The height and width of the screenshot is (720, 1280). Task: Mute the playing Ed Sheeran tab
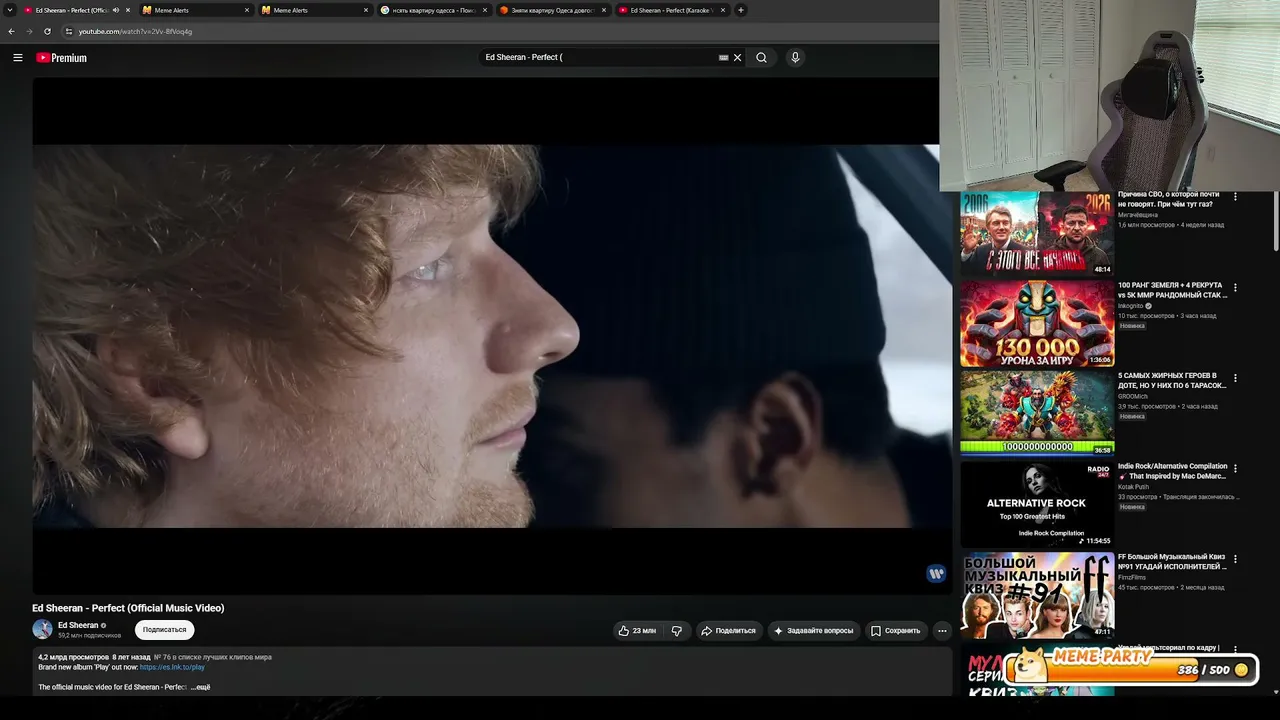coord(116,10)
